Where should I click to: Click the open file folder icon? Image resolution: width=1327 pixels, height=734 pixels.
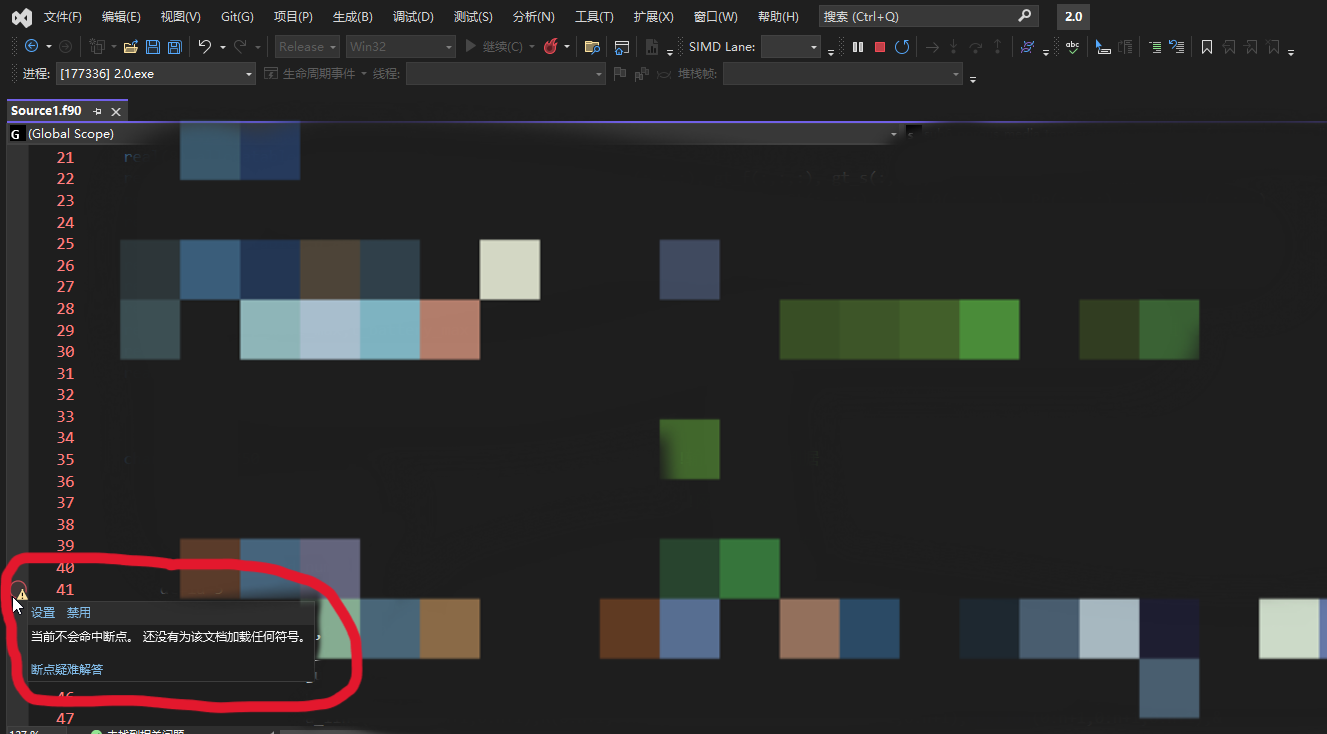(130, 46)
